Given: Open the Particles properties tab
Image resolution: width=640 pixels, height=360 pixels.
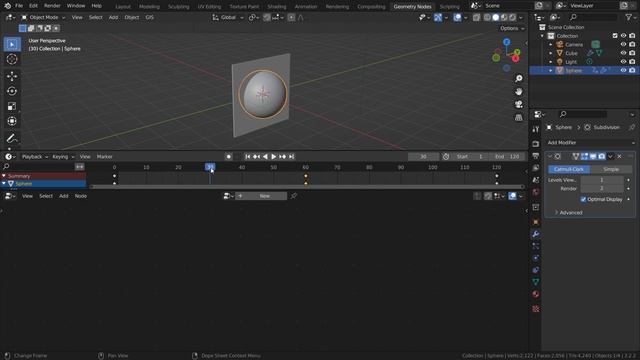Looking at the screenshot, I should [536, 246].
